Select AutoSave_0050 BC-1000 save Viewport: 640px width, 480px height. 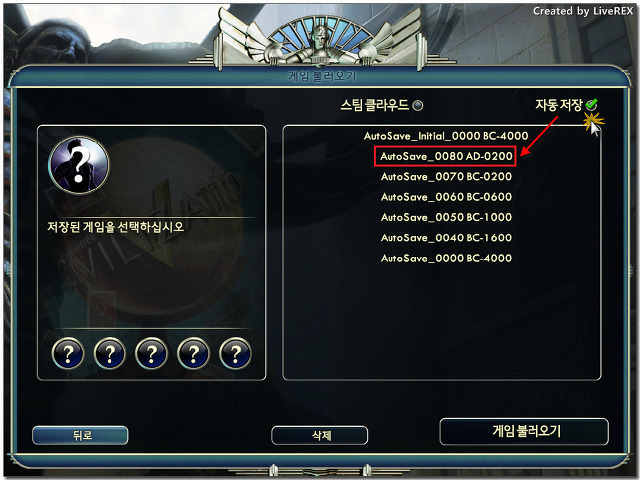click(446, 218)
